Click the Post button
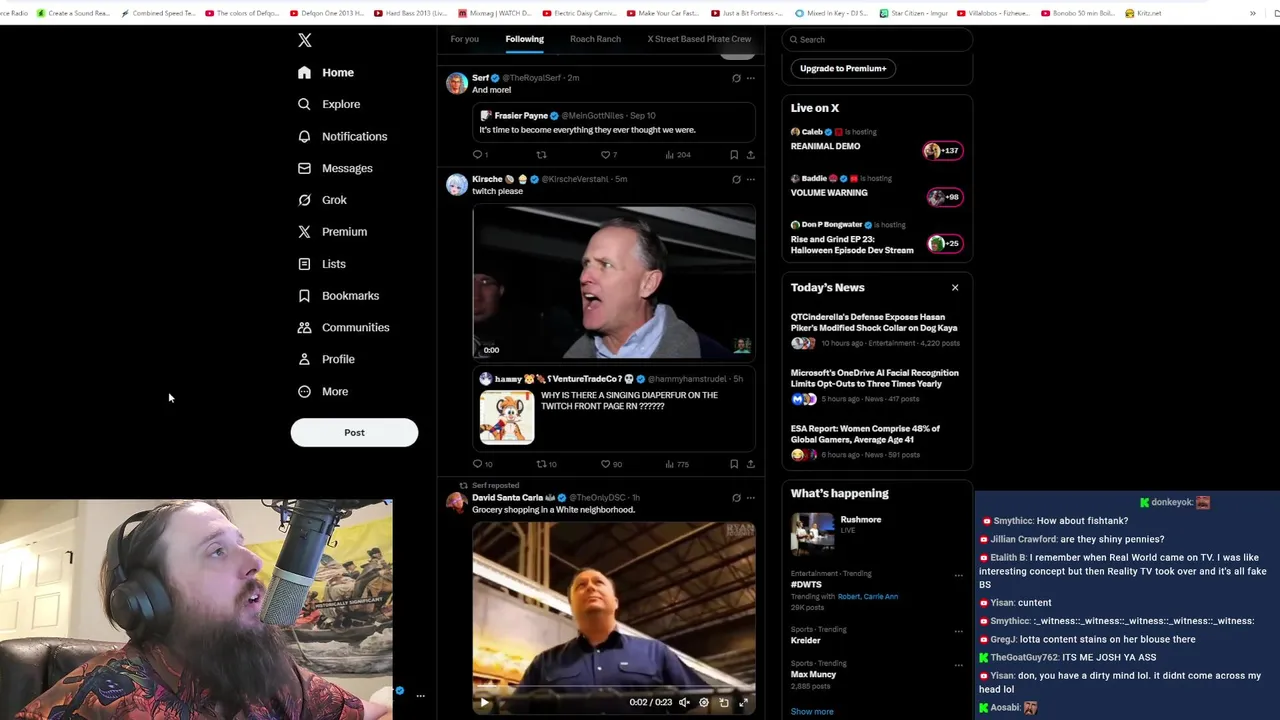 tap(354, 432)
